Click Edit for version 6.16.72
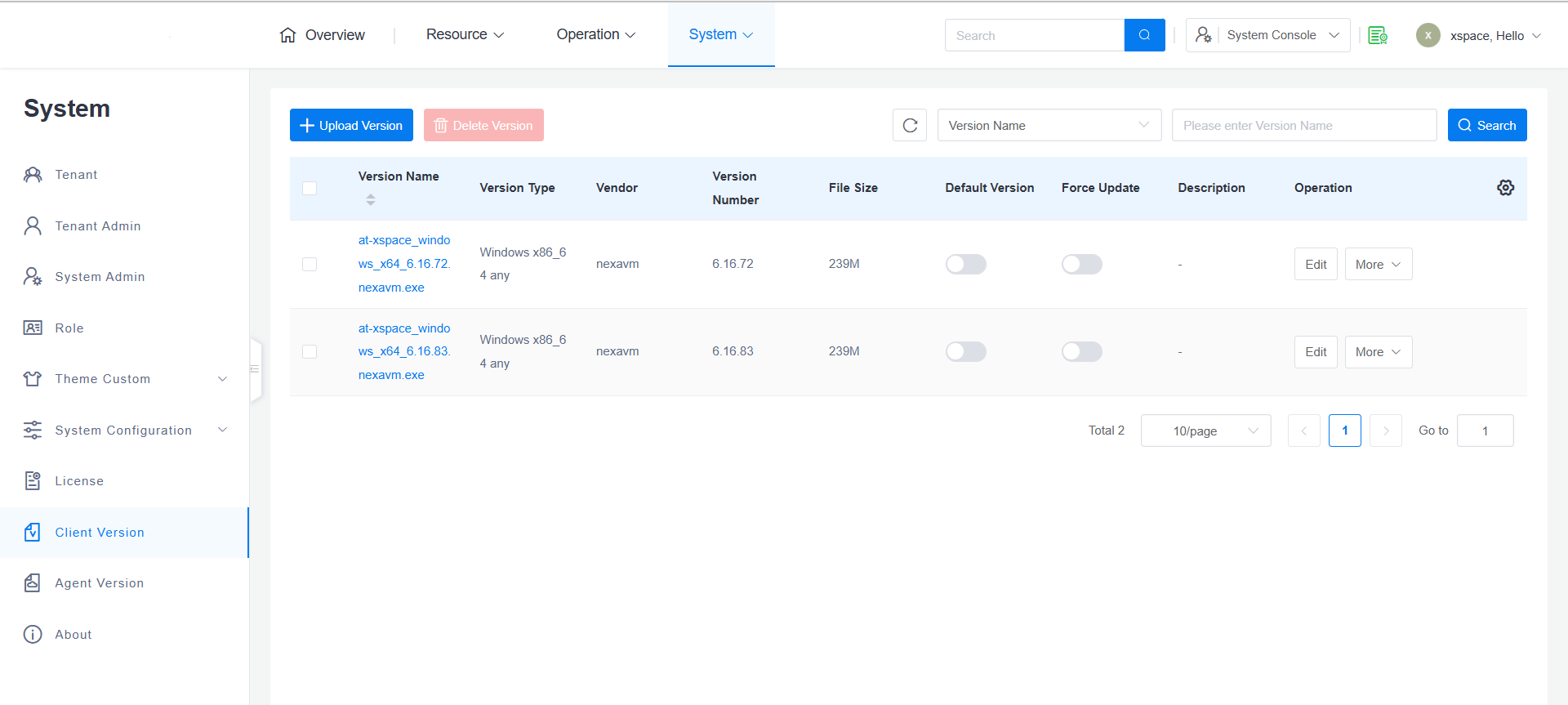 [1315, 264]
